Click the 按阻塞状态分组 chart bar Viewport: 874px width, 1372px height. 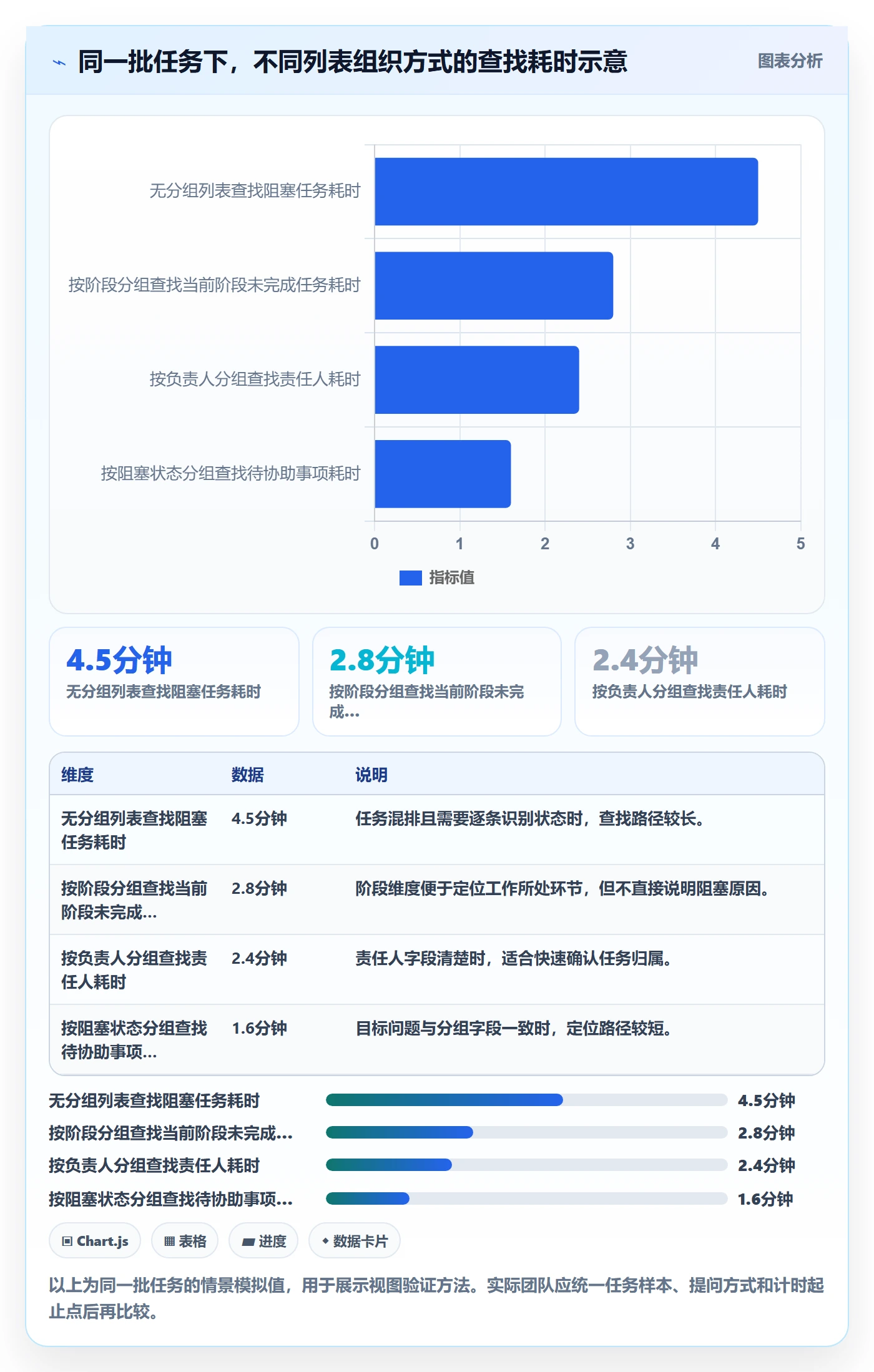443,474
